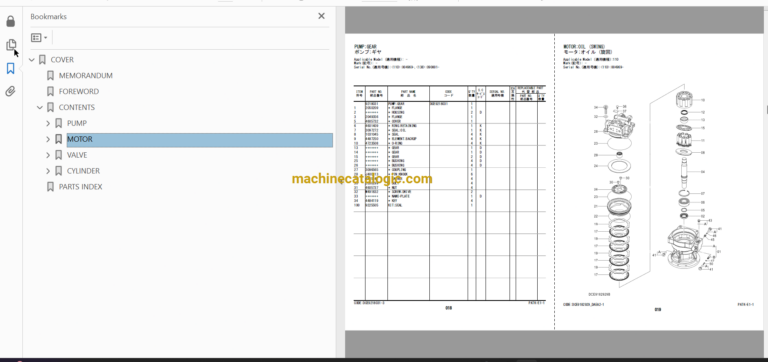Open the CYLINDER bookmark

[83, 171]
